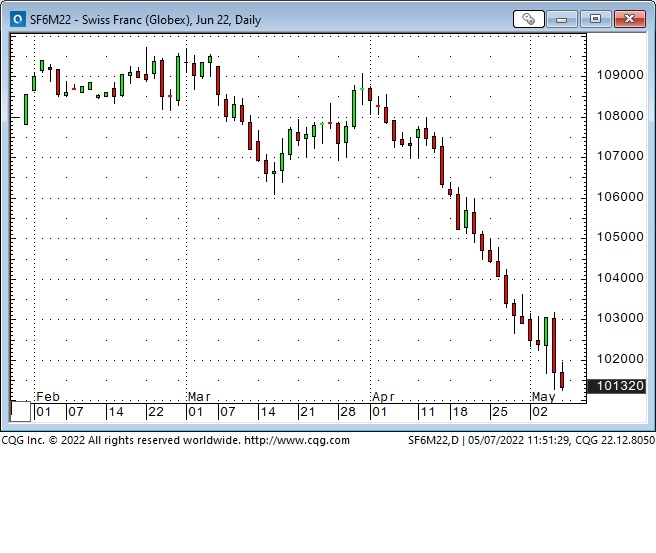Click the http://www.cqg.com link text
The width and height of the screenshot is (656, 553).
[297, 440]
